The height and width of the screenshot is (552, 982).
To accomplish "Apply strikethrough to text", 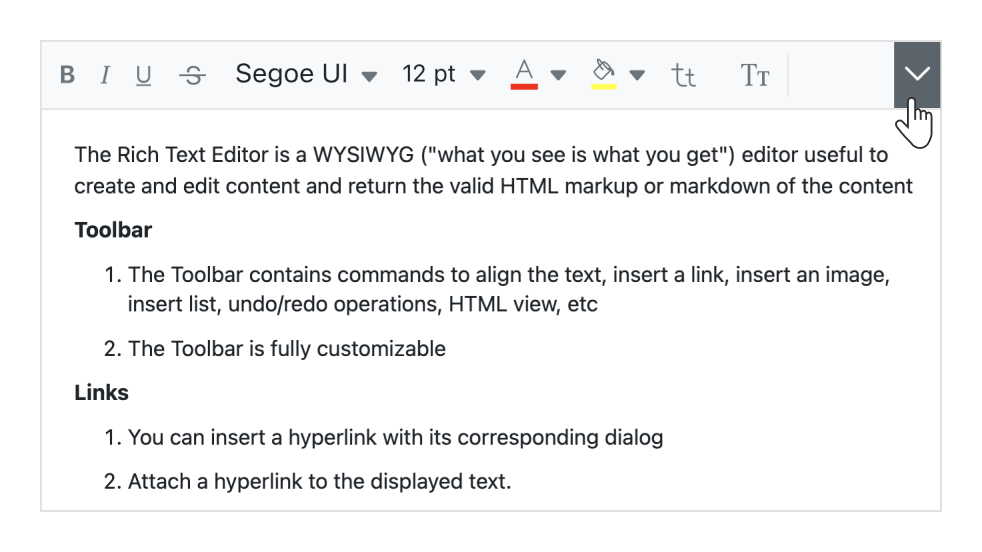I will coord(193,75).
